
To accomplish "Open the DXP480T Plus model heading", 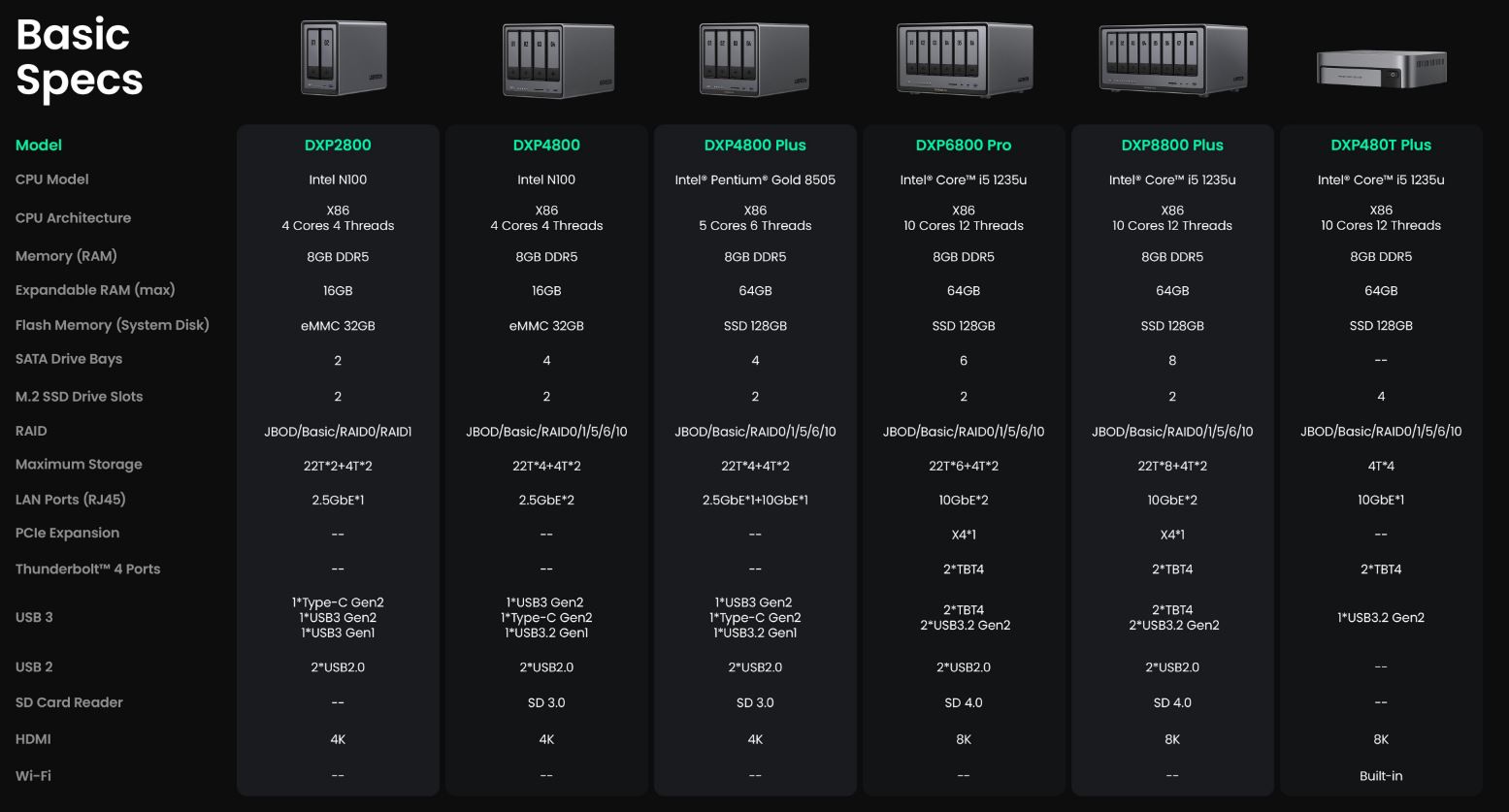I will point(1381,146).
